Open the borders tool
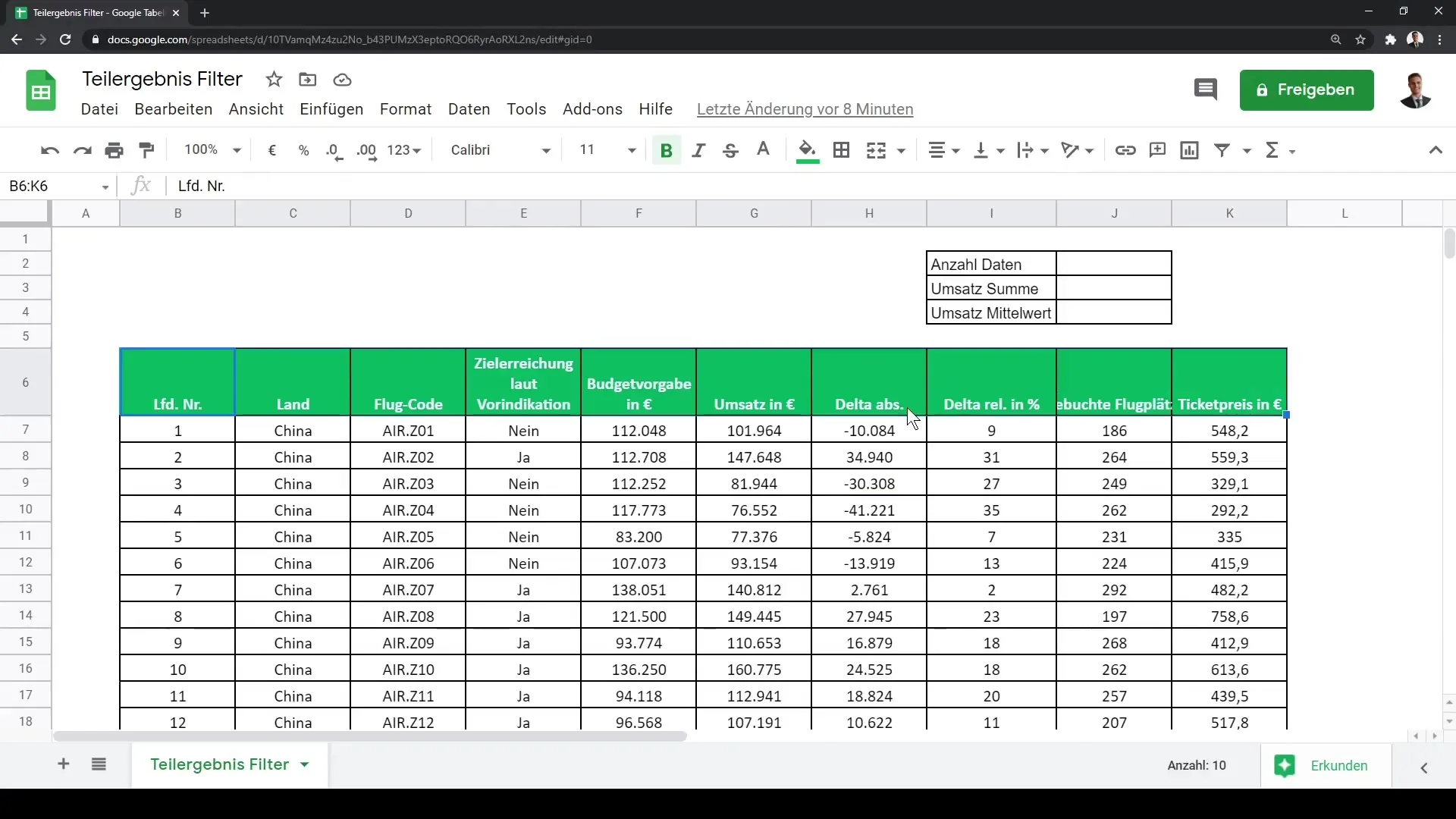 pos(841,150)
